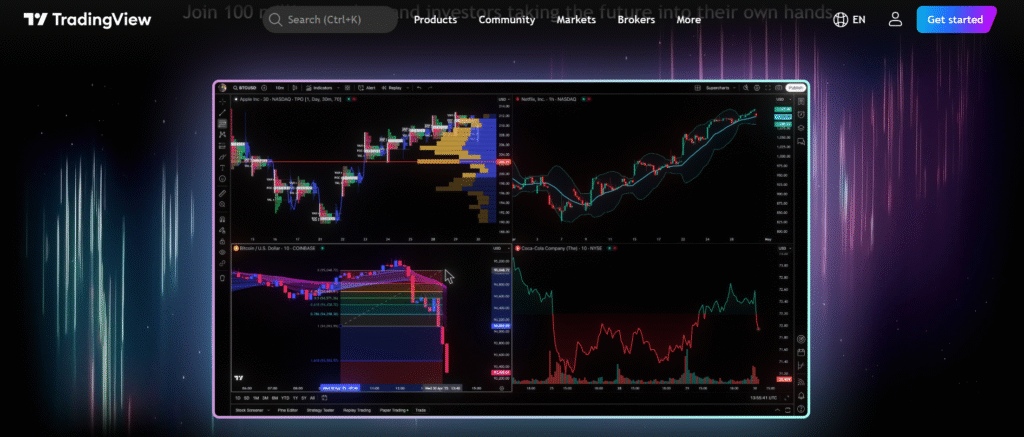The height and width of the screenshot is (437, 1024).
Task: Toggle the hide drawings eye icon
Action: 223,251
